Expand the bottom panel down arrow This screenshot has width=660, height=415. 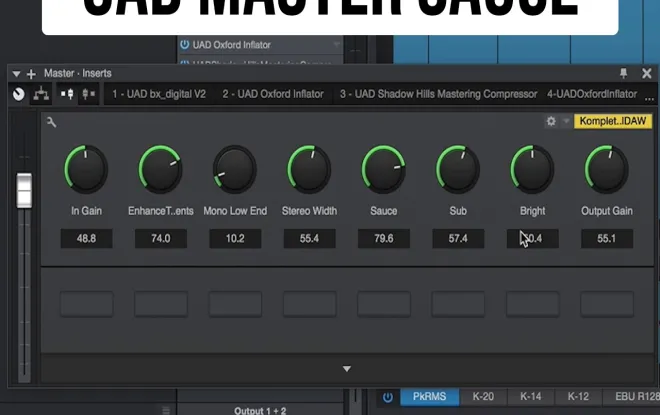pos(347,369)
